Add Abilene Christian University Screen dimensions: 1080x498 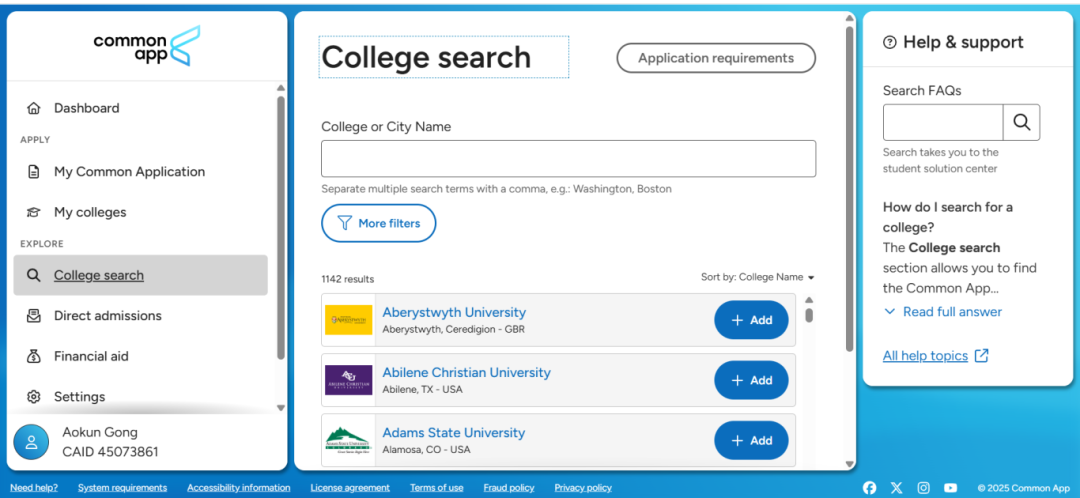pyautogui.click(x=751, y=380)
